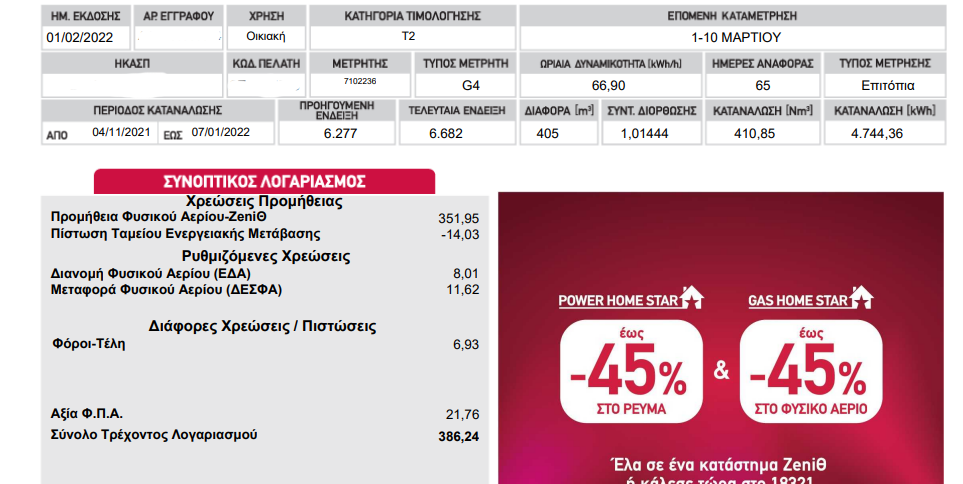Image resolution: width=963 pixels, height=484 pixels.
Task: Select the -45% electricity discount badge
Action: 631,372
